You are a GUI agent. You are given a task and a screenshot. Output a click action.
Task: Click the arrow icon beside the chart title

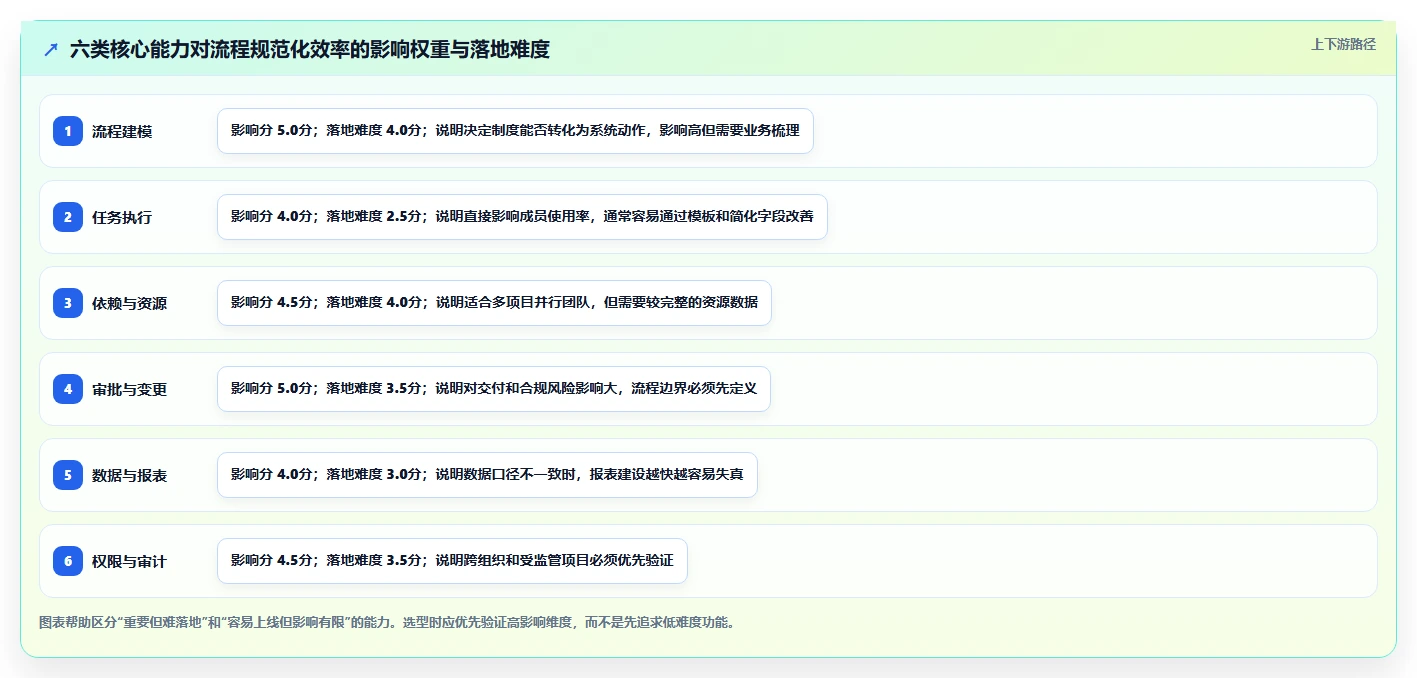pyautogui.click(x=51, y=50)
